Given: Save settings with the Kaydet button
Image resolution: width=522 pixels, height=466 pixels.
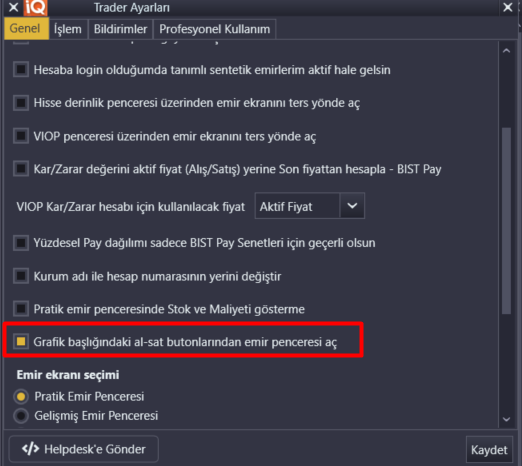Looking at the screenshot, I should click(x=489, y=450).
